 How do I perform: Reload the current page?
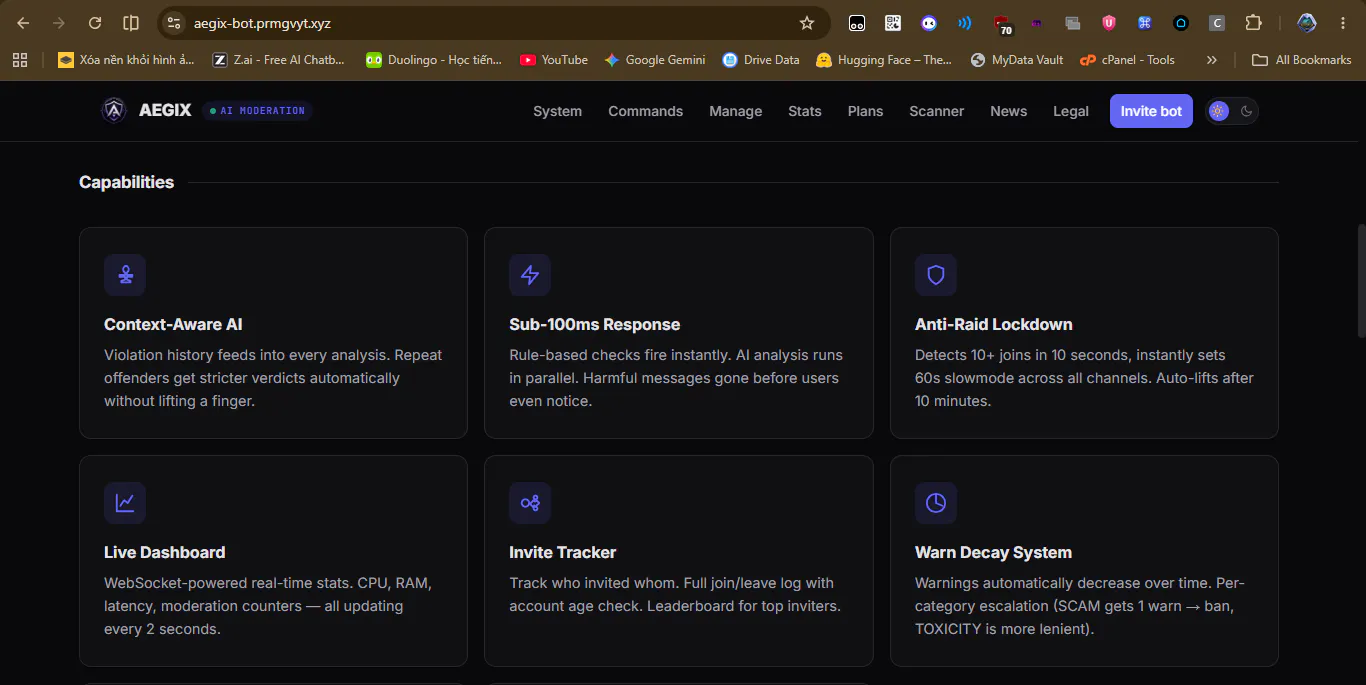(x=95, y=23)
